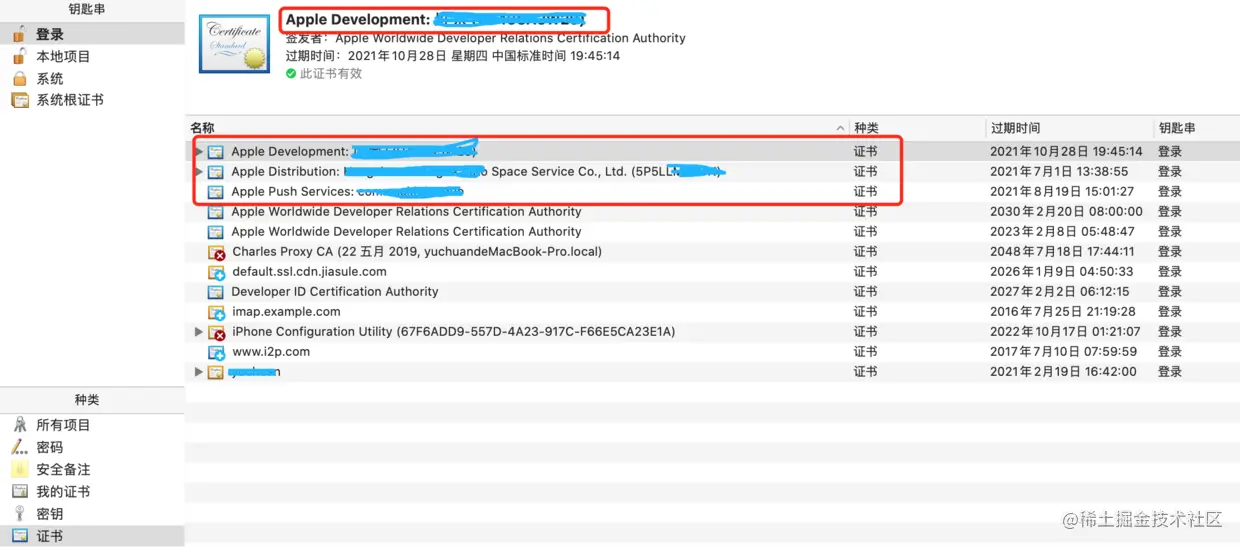Click the 本地项目 padlock icon
This screenshot has height=547, width=1240.
click(x=19, y=56)
